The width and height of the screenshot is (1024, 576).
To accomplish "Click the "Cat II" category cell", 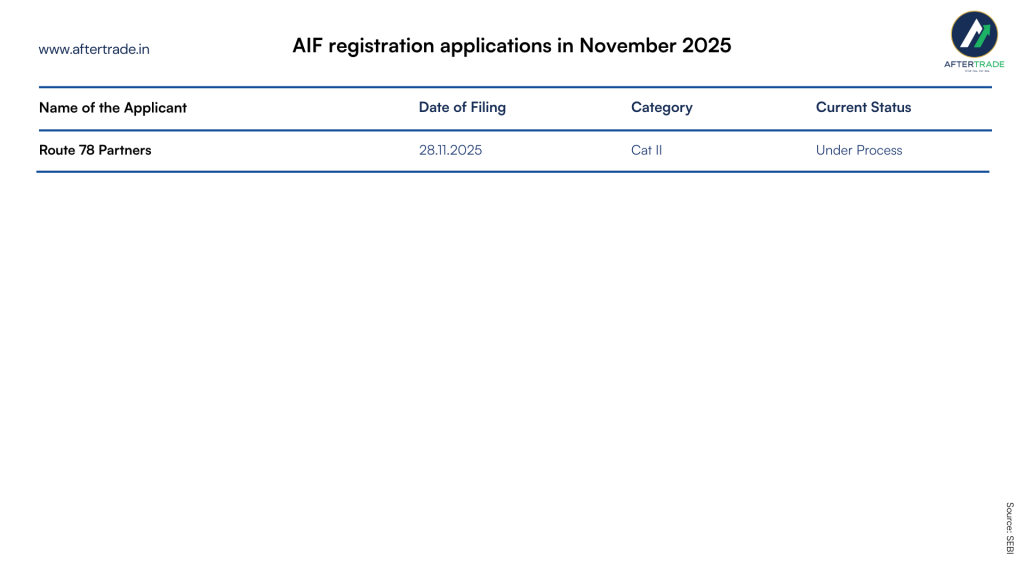I will click(646, 150).
